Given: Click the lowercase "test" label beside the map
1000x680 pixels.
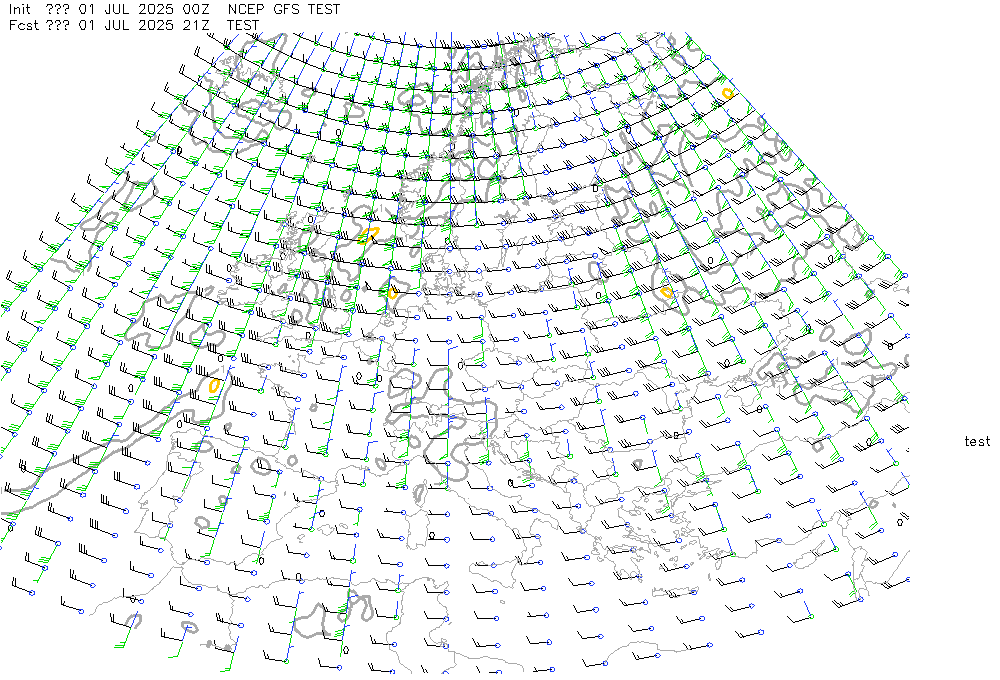Looking at the screenshot, I should [977, 441].
